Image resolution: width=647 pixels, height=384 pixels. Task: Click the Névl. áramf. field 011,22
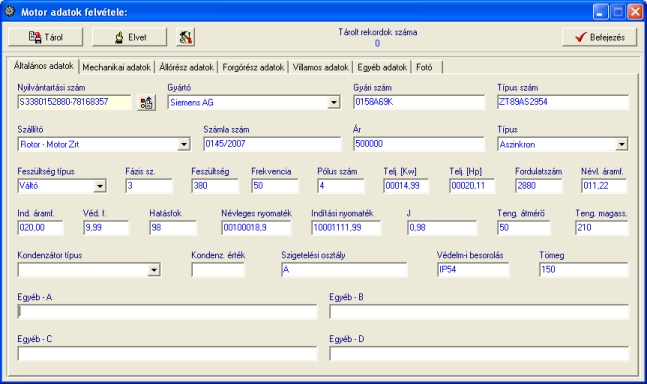point(604,186)
